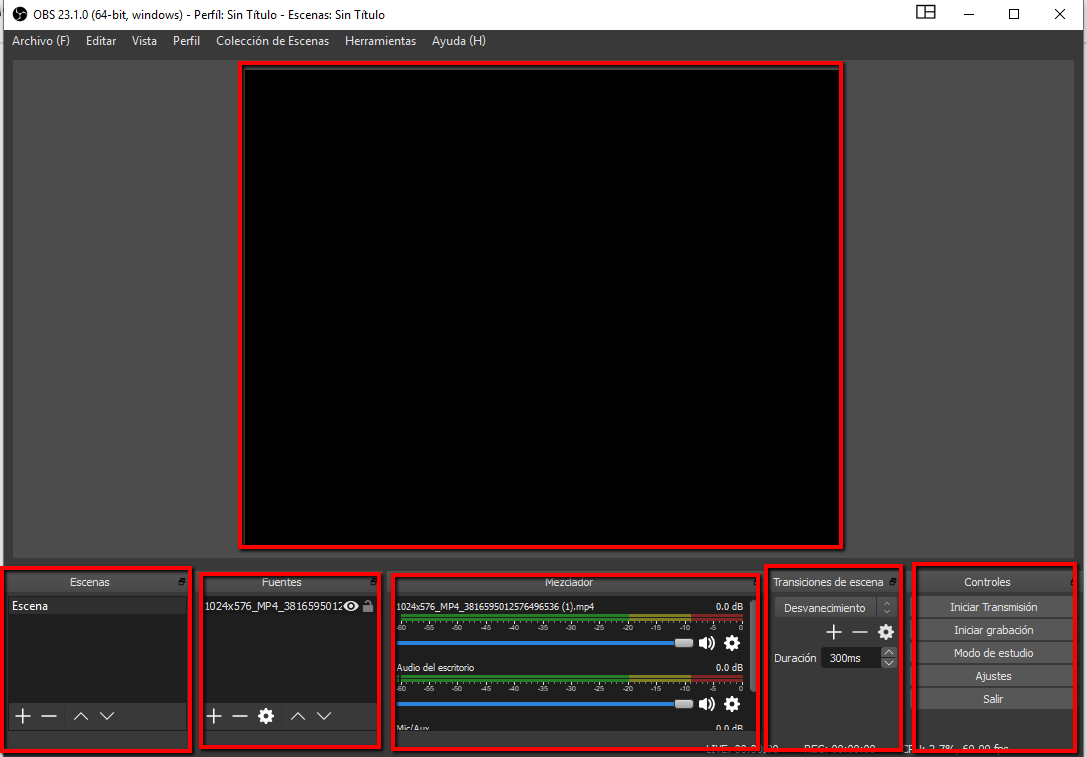Screen dimensions: 1087x757
Task: Click the Duración 300ms input field
Action: point(851,658)
